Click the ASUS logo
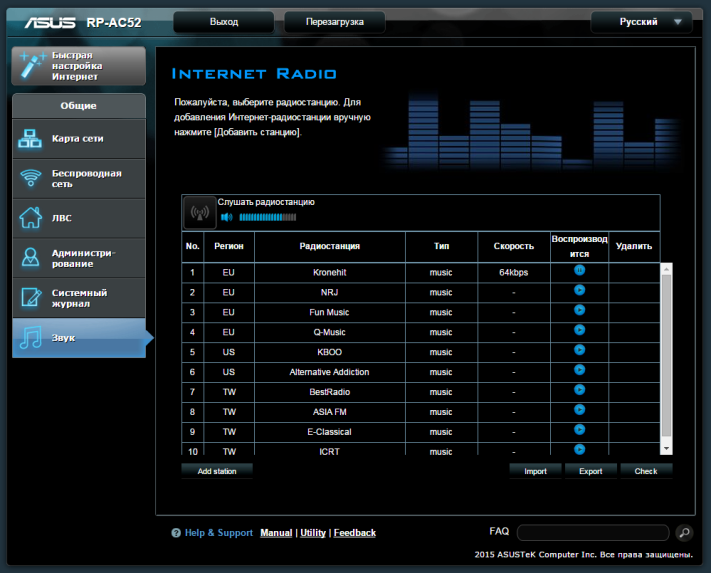711x573 pixels. tap(50, 22)
